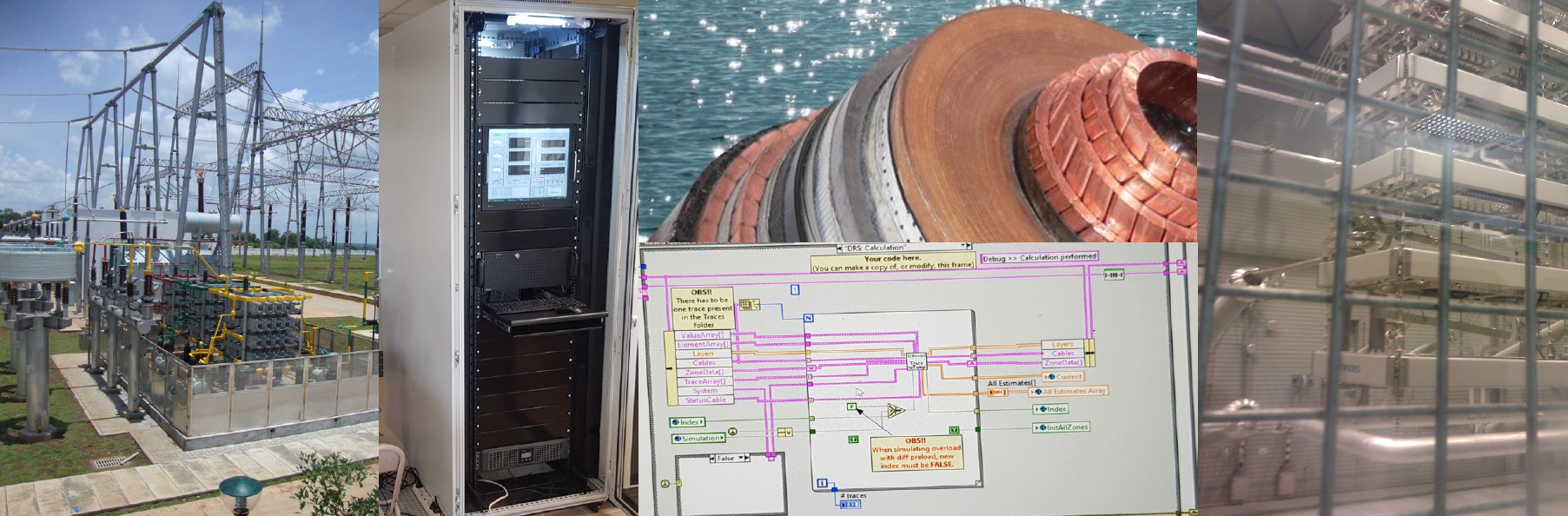Click the monitor screen inside the rack
Image resolution: width=1568 pixels, height=516 pixels.
click(x=528, y=165)
